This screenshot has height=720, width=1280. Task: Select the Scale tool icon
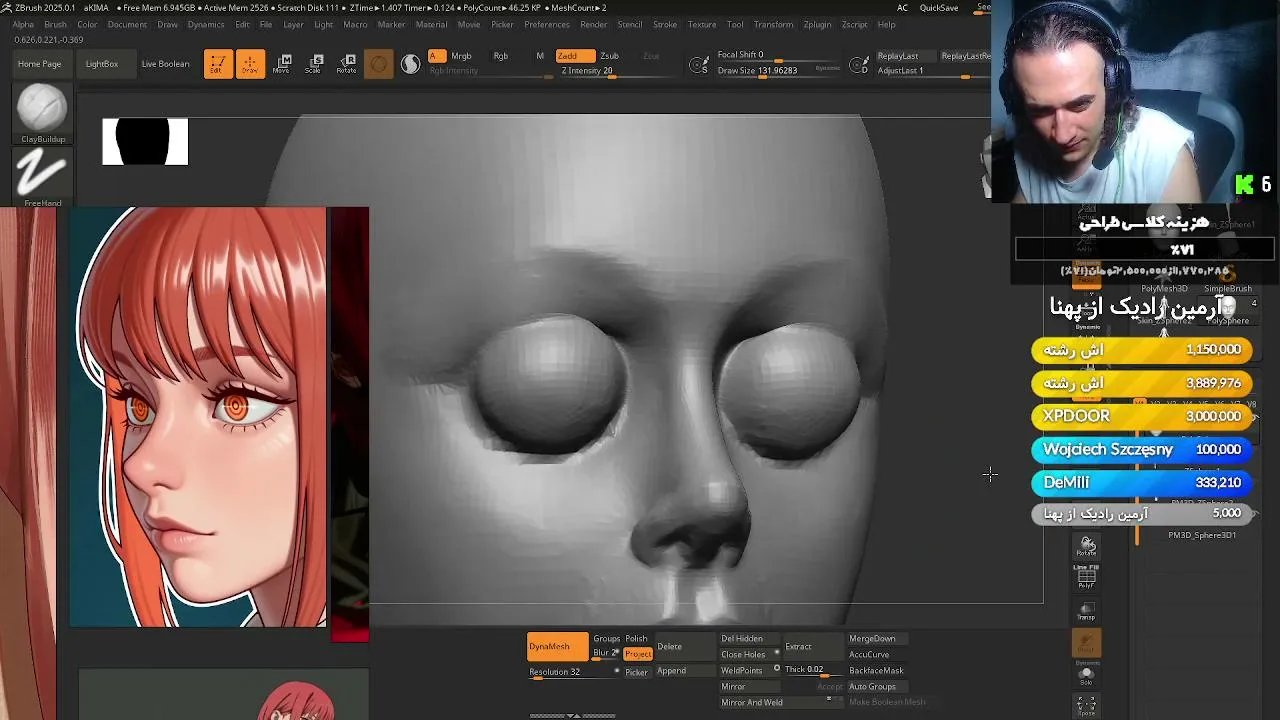[x=315, y=64]
